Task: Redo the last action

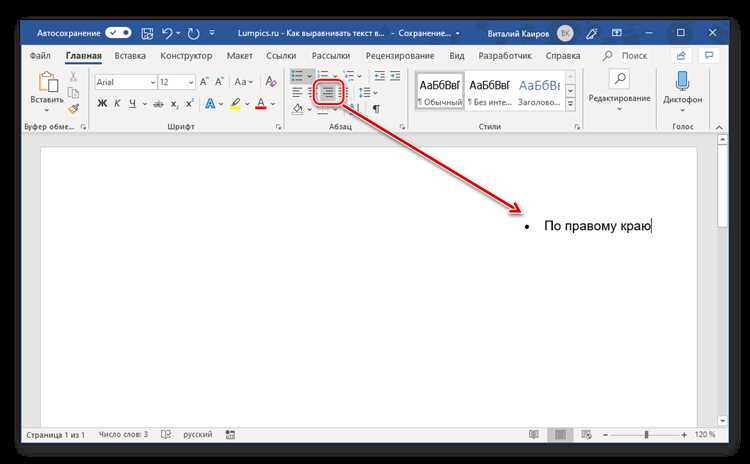Action: (x=193, y=33)
